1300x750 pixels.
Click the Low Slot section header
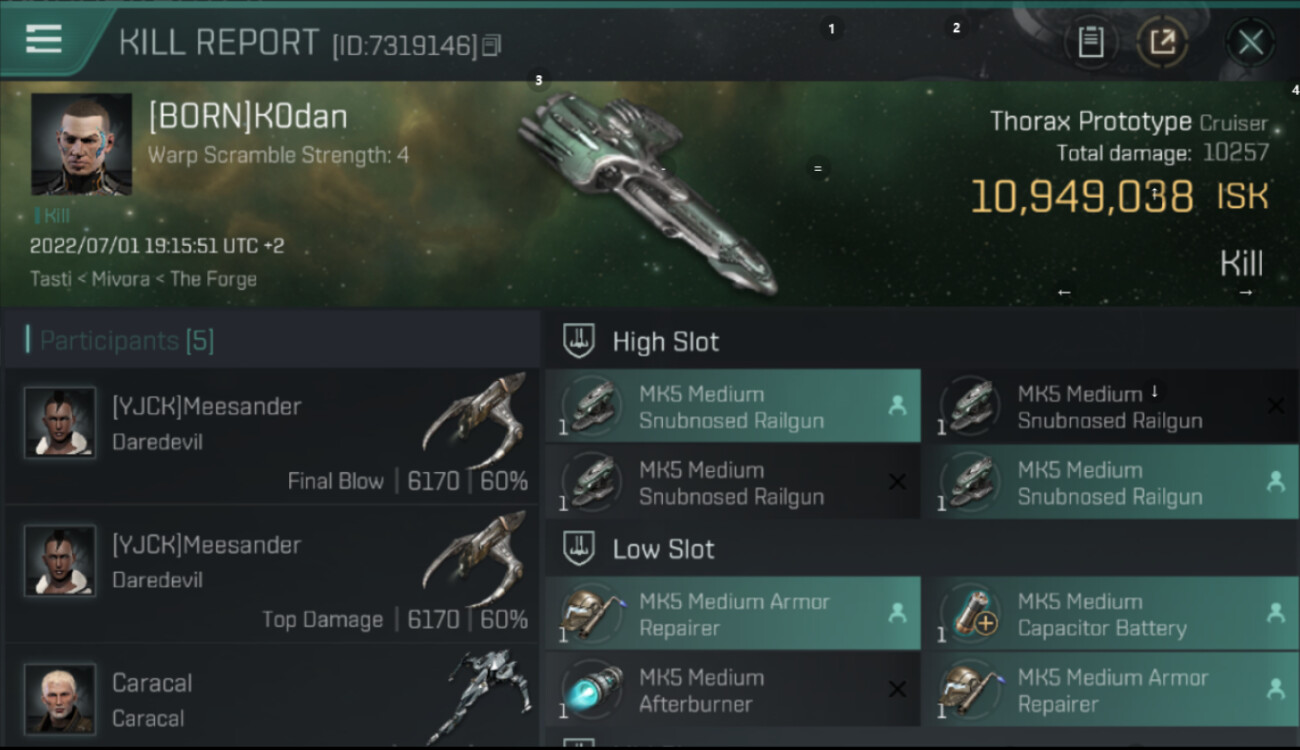[x=663, y=549]
